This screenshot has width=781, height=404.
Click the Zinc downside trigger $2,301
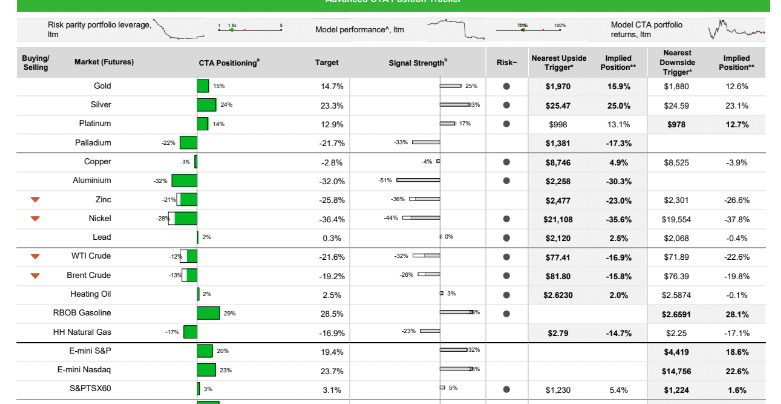[x=676, y=200]
